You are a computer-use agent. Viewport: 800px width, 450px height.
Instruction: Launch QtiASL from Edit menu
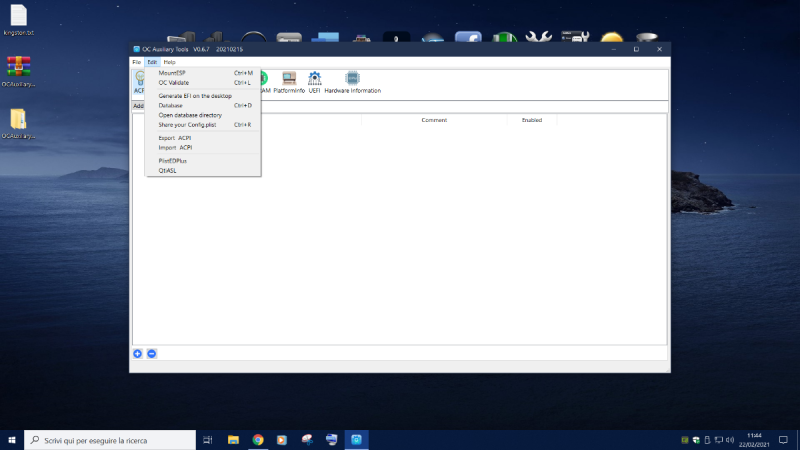coord(203,171)
